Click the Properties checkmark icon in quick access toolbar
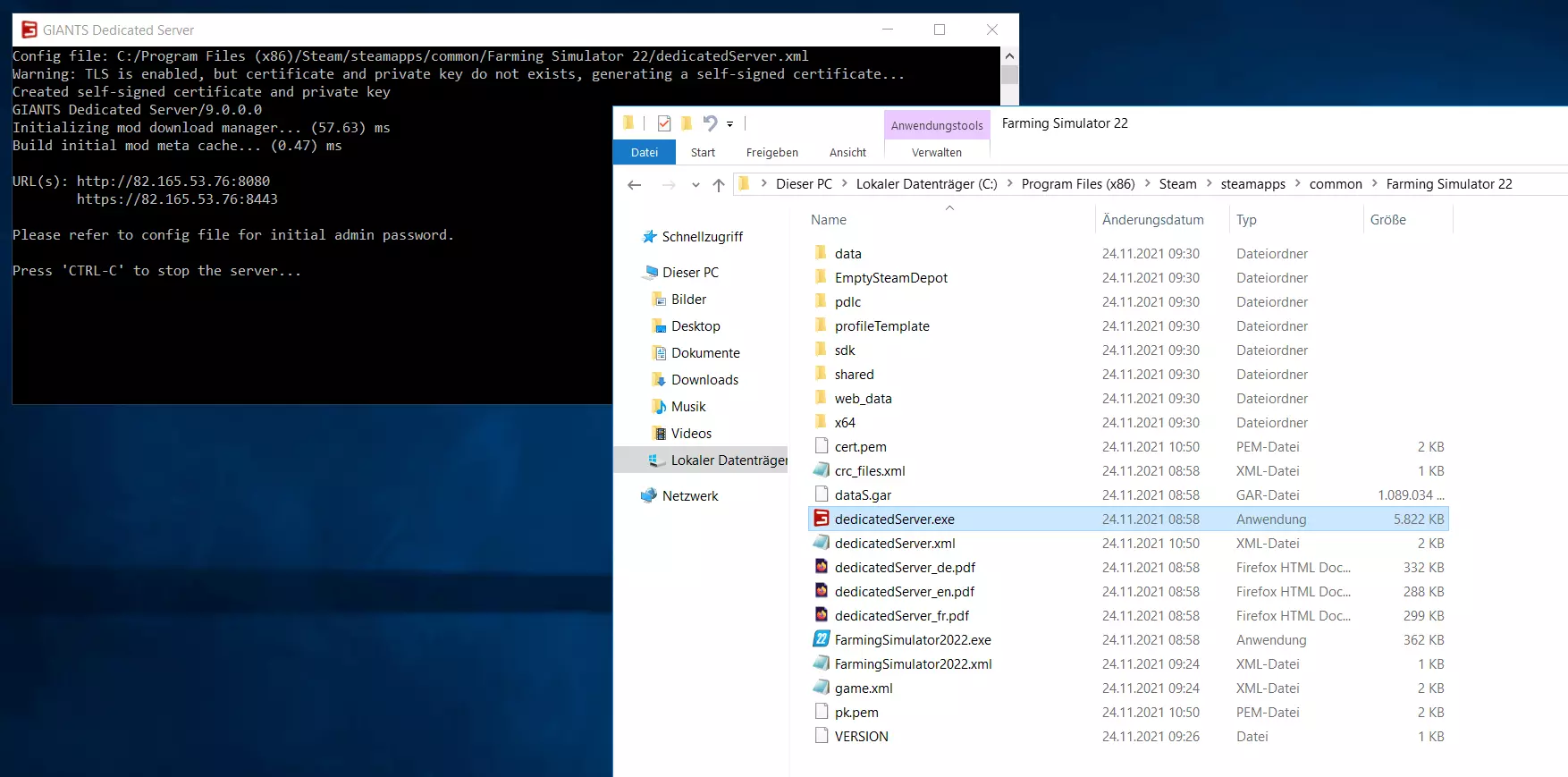The height and width of the screenshot is (777, 1568). (x=664, y=123)
